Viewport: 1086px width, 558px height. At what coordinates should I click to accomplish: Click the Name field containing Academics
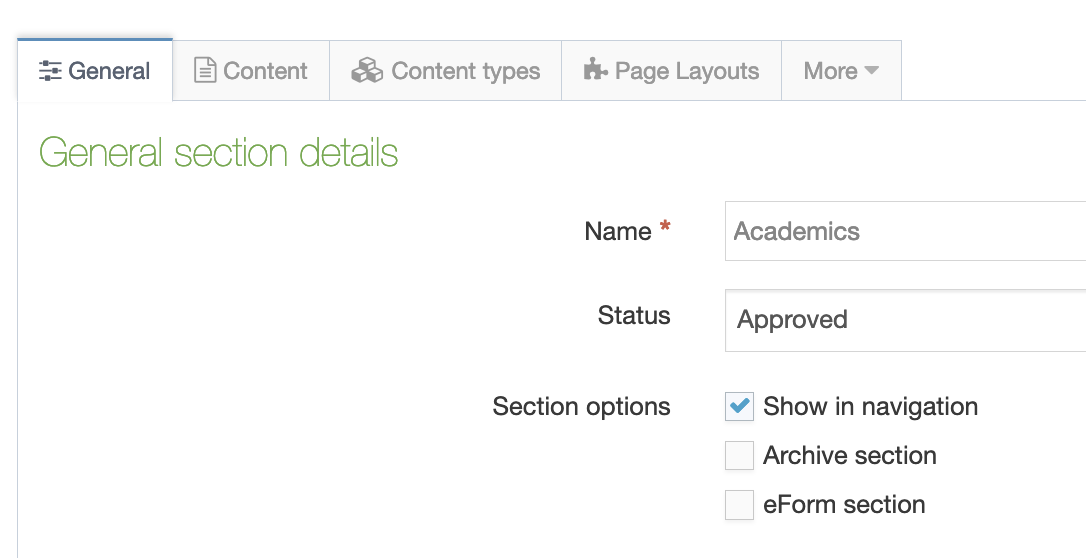coord(905,231)
